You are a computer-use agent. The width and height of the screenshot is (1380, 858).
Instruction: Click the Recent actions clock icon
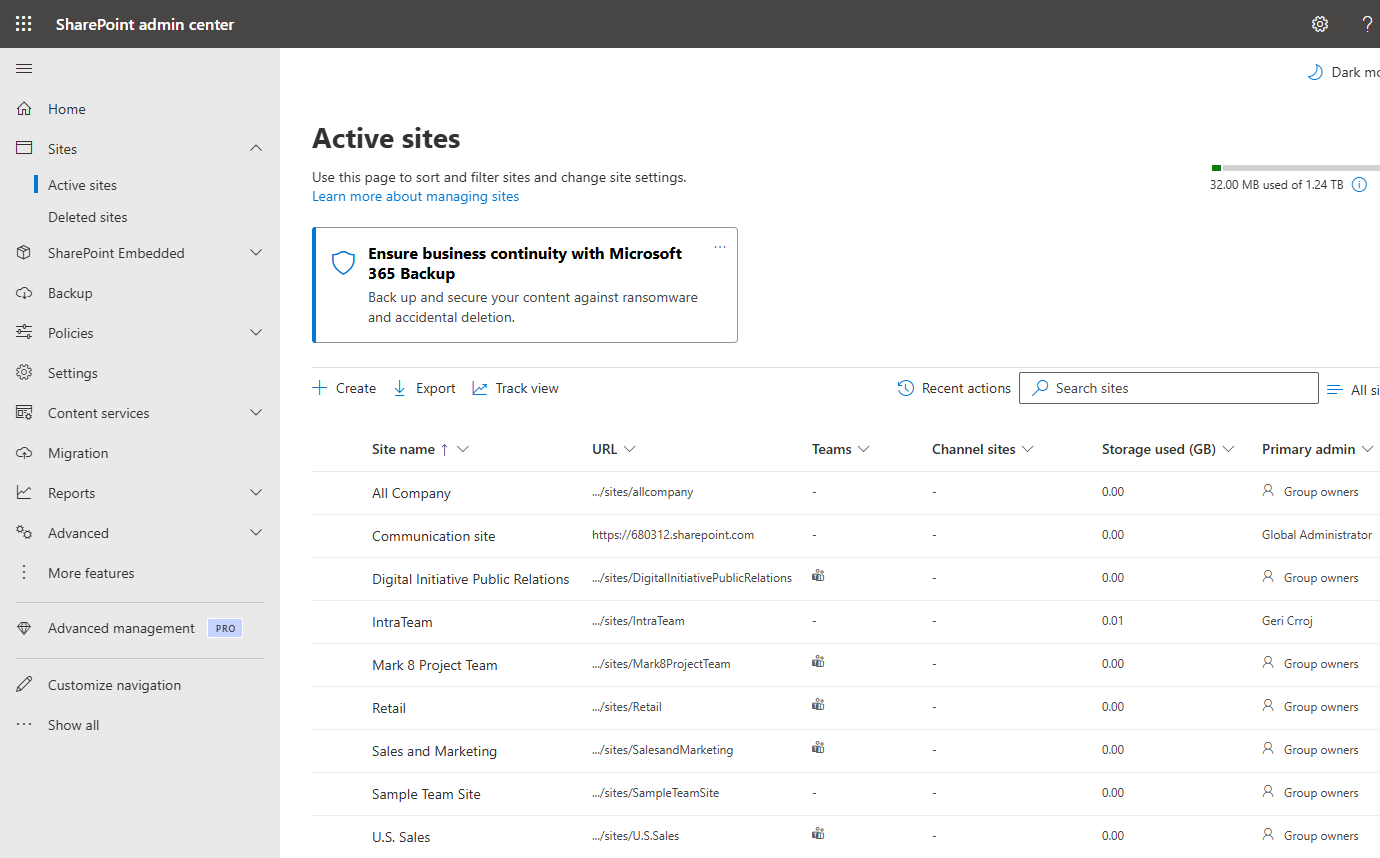pos(906,388)
